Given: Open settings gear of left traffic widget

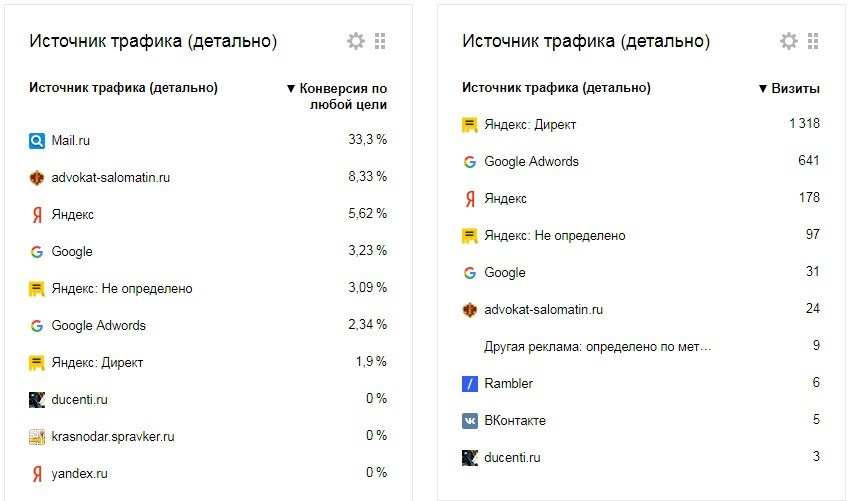Looking at the screenshot, I should [x=356, y=41].
